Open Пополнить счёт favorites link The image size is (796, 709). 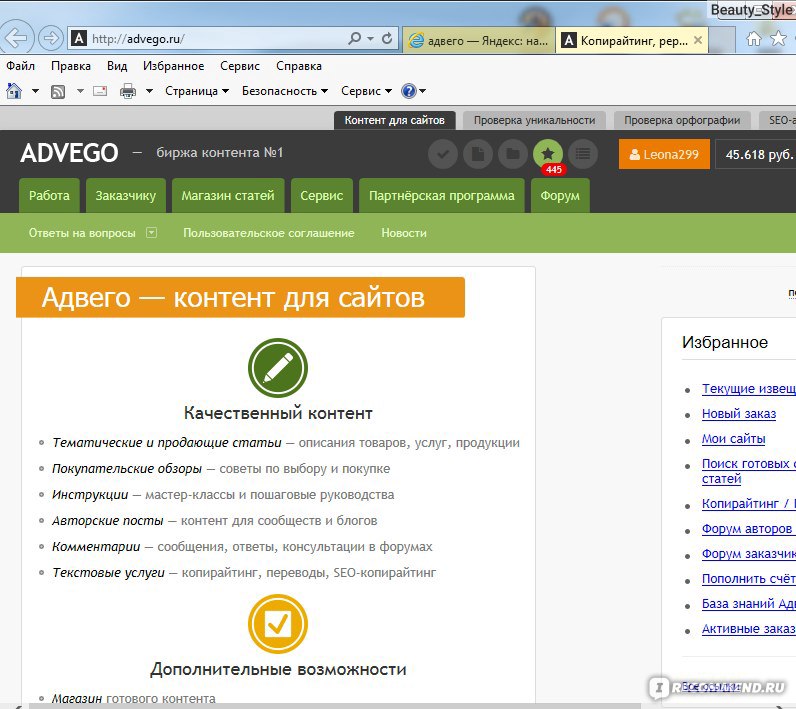pyautogui.click(x=749, y=579)
